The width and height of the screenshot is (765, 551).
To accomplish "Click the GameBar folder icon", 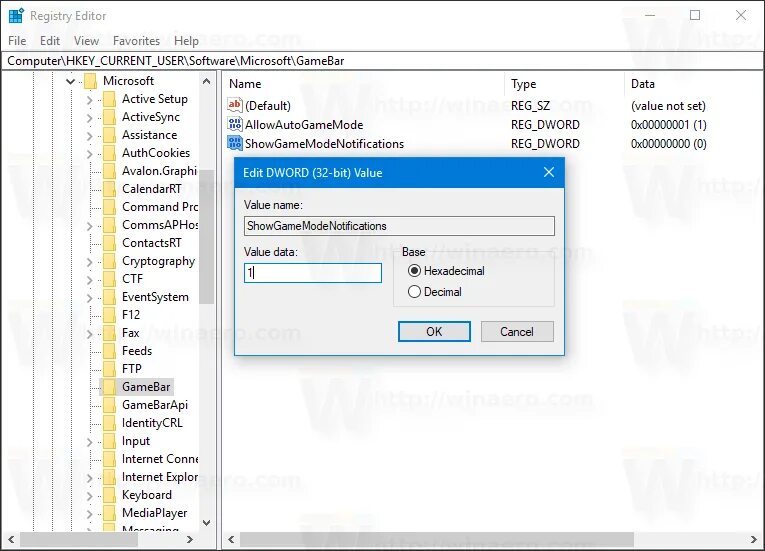I will pyautogui.click(x=109, y=387).
